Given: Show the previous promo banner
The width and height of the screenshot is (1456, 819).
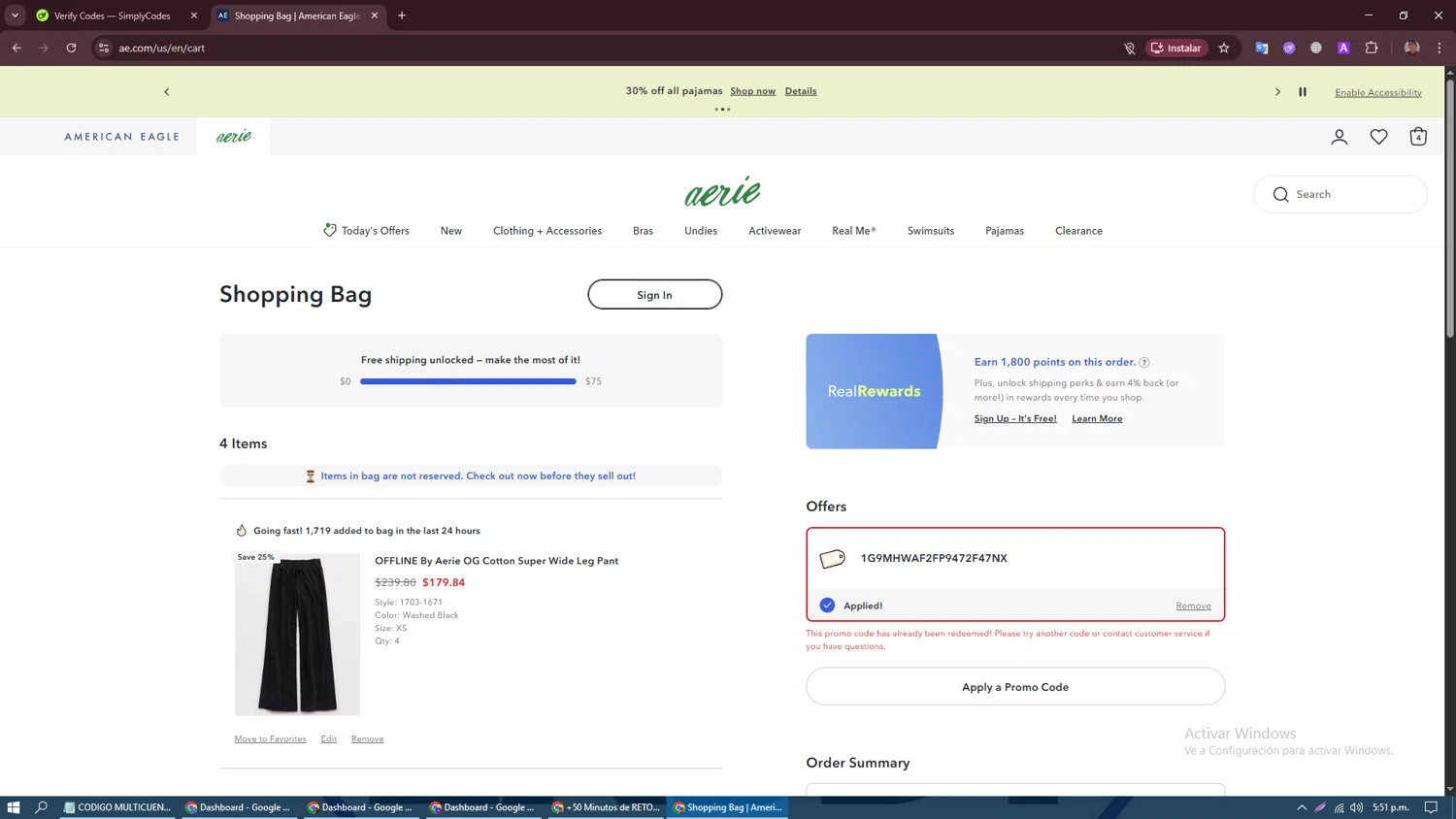Looking at the screenshot, I should (x=166, y=92).
